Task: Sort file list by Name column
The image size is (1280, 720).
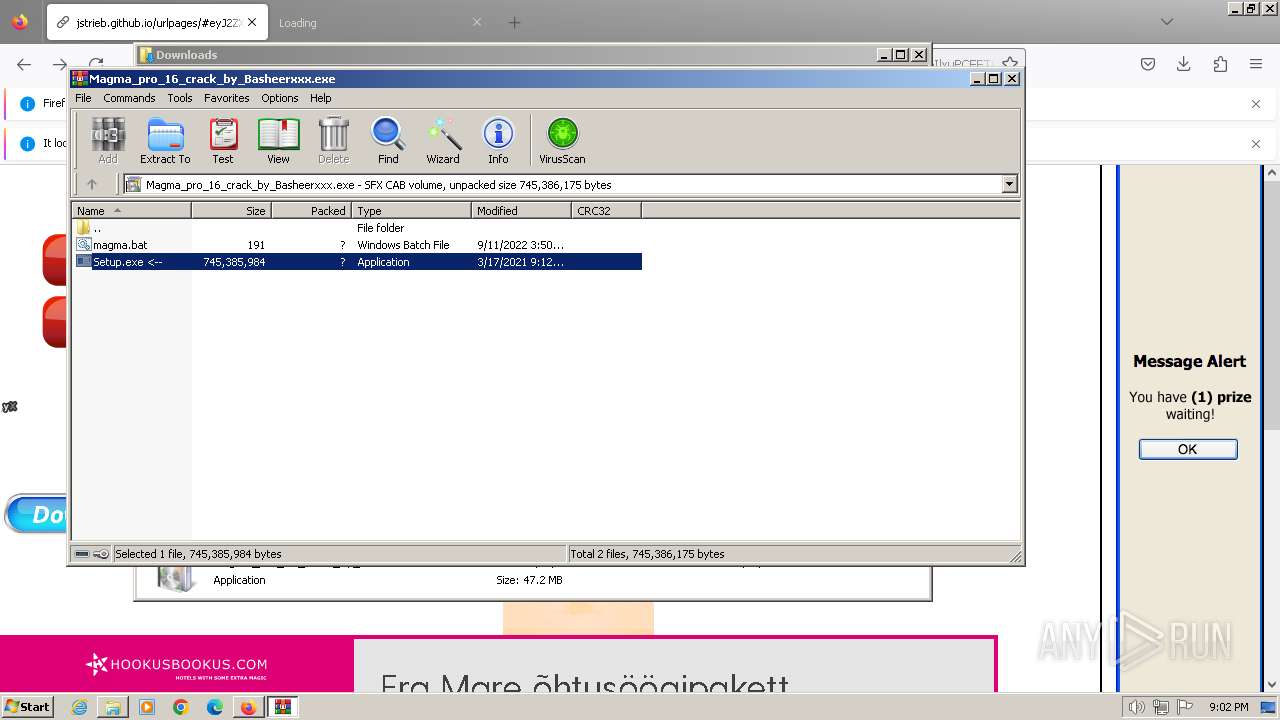Action: point(131,210)
